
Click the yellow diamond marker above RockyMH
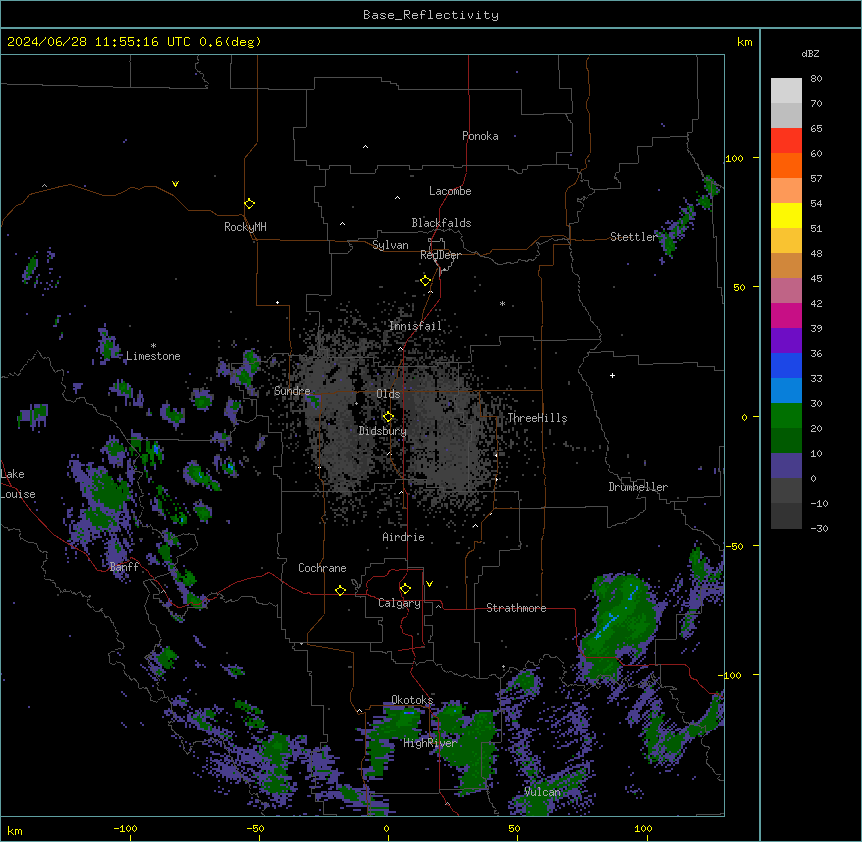[x=250, y=203]
